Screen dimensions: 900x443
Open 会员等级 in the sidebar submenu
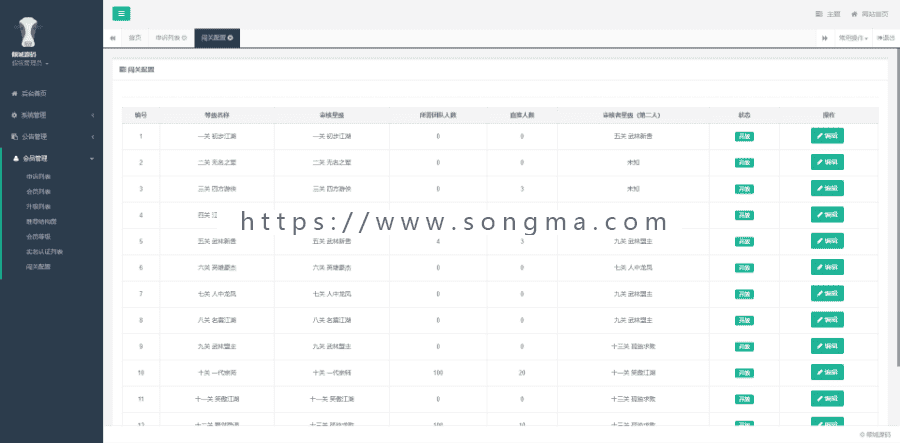(x=38, y=236)
